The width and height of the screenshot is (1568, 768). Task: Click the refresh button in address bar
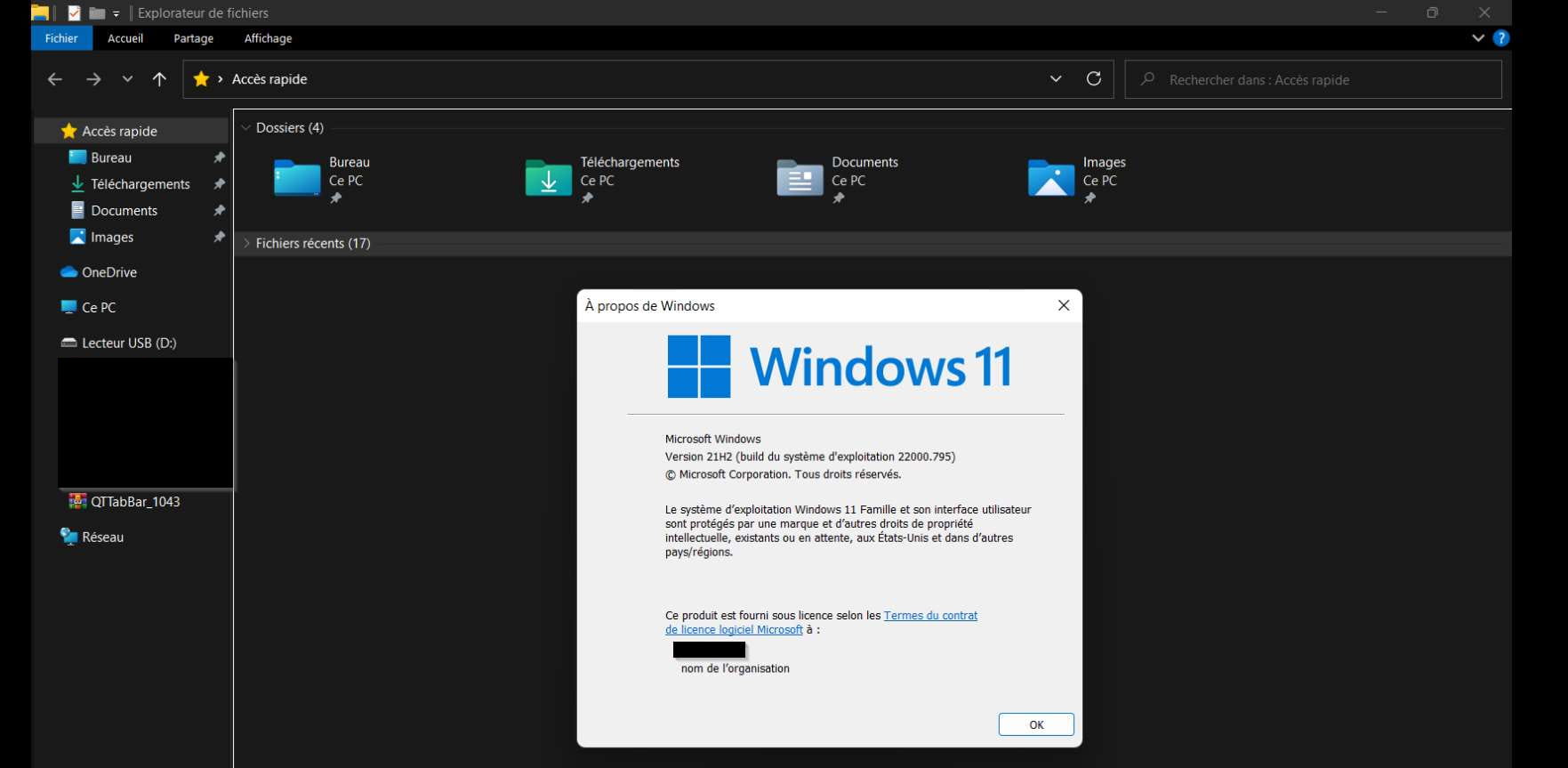(x=1094, y=78)
